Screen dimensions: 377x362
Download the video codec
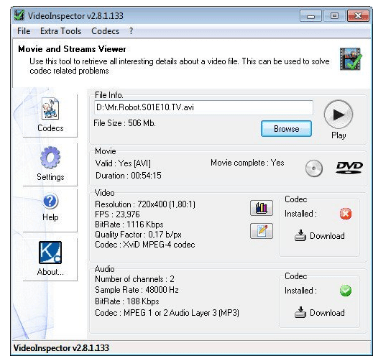pyautogui.click(x=319, y=236)
